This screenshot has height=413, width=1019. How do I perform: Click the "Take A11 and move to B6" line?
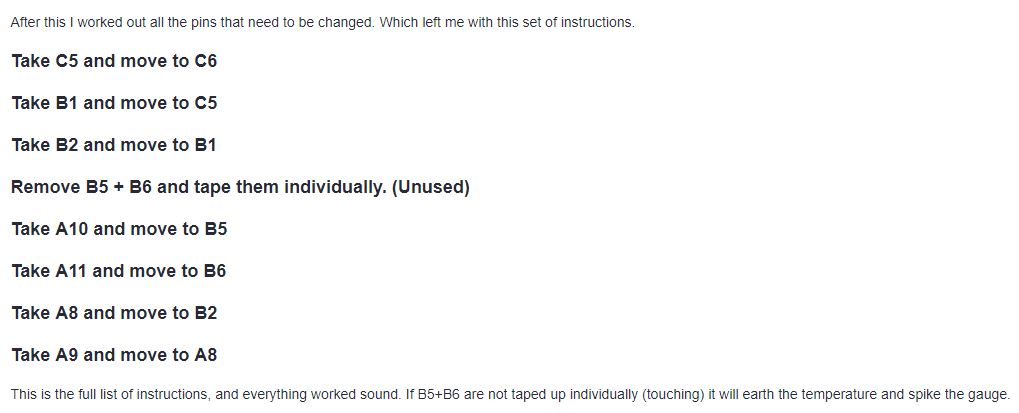(x=118, y=271)
